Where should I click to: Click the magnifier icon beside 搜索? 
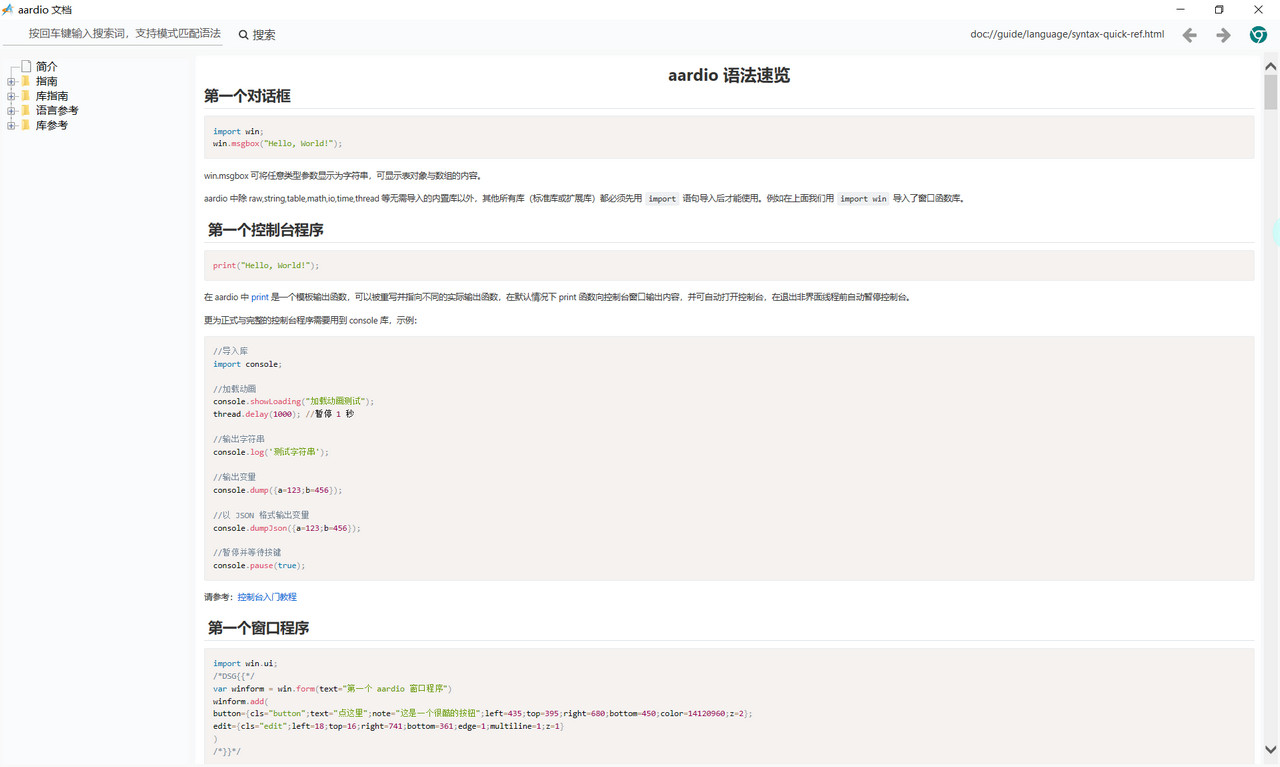pyautogui.click(x=243, y=35)
